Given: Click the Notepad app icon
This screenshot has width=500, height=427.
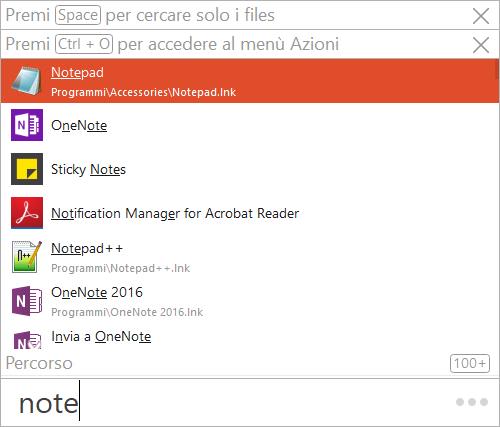Looking at the screenshot, I should (27, 81).
